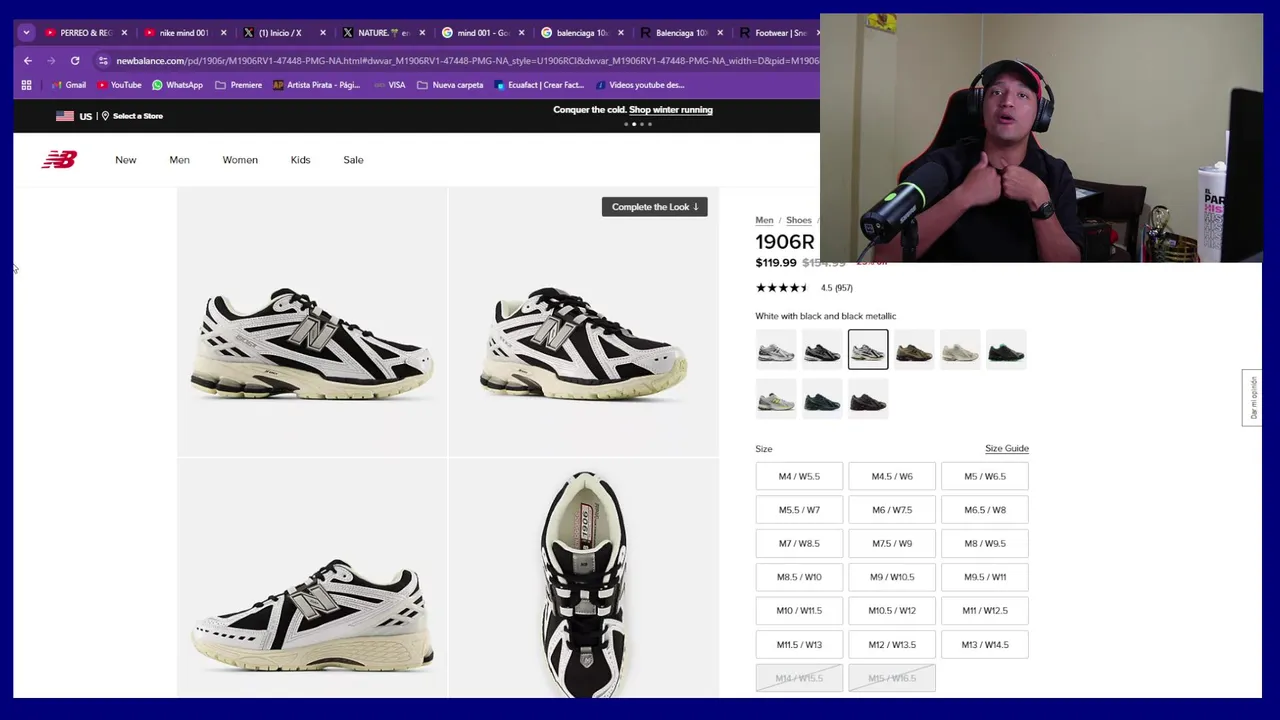Click the newbalance.com URL address bar
The width and height of the screenshot is (1280, 720).
pyautogui.click(x=466, y=60)
